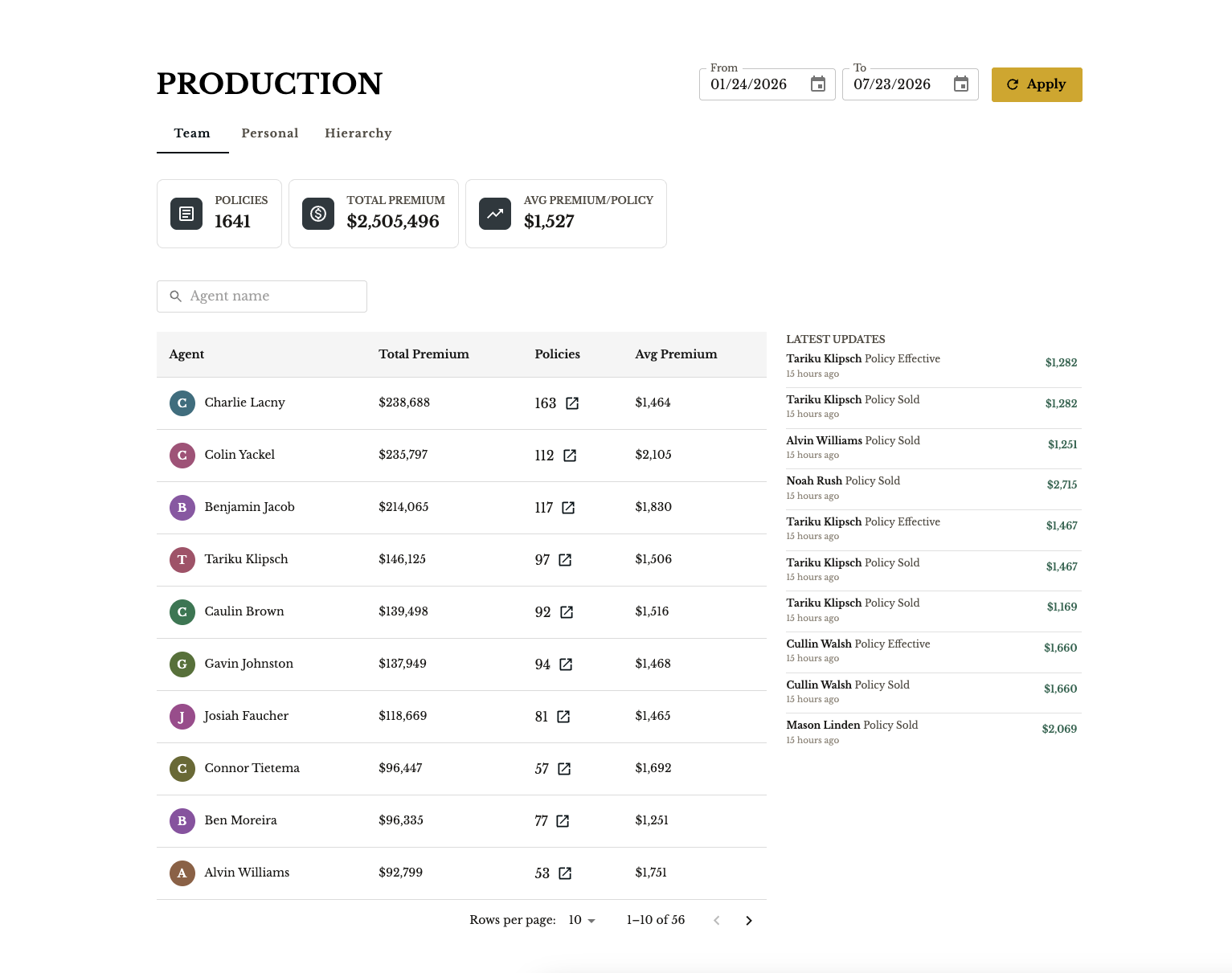Viewport: 1232px width, 973px height.
Task: Select agent name Gavin Johnston
Action: 249,664
